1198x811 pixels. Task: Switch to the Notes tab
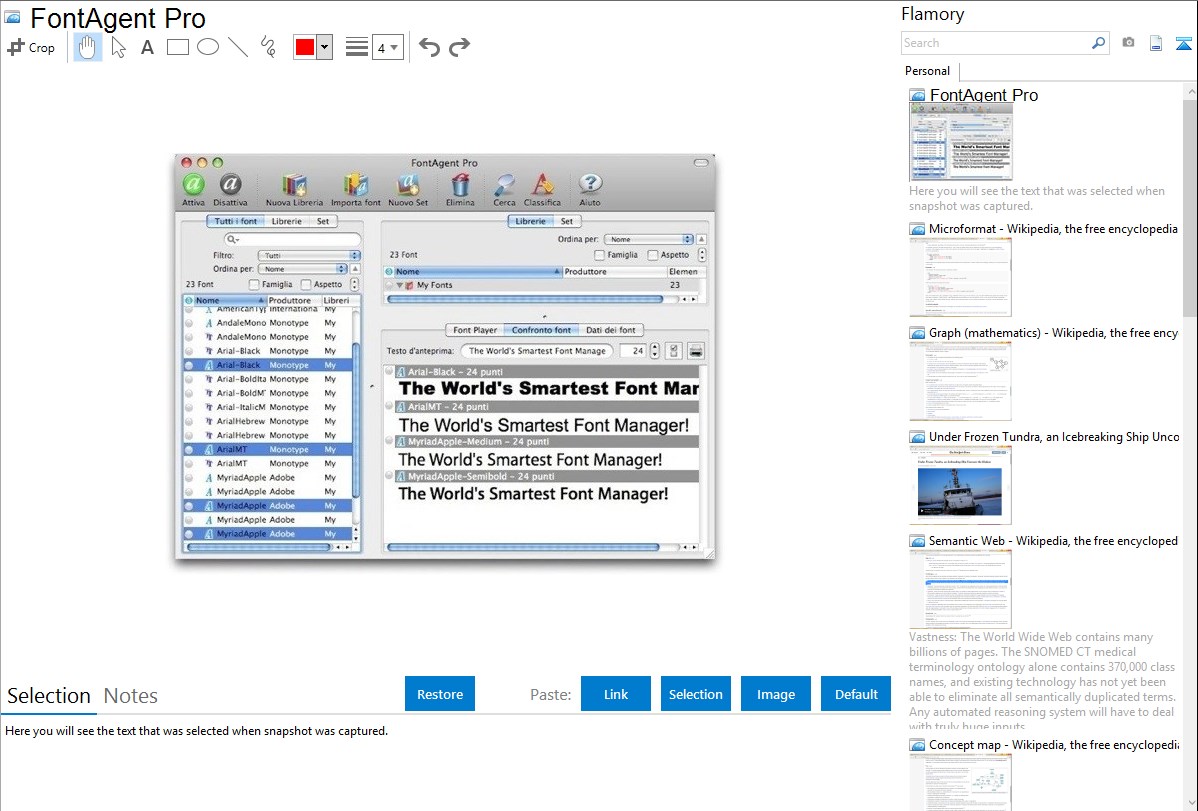coord(131,696)
